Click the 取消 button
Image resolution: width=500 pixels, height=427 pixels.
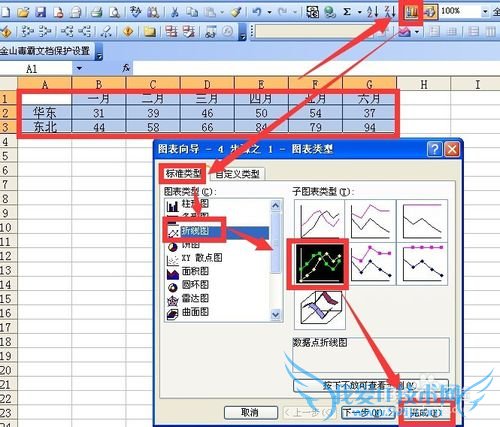(250, 413)
